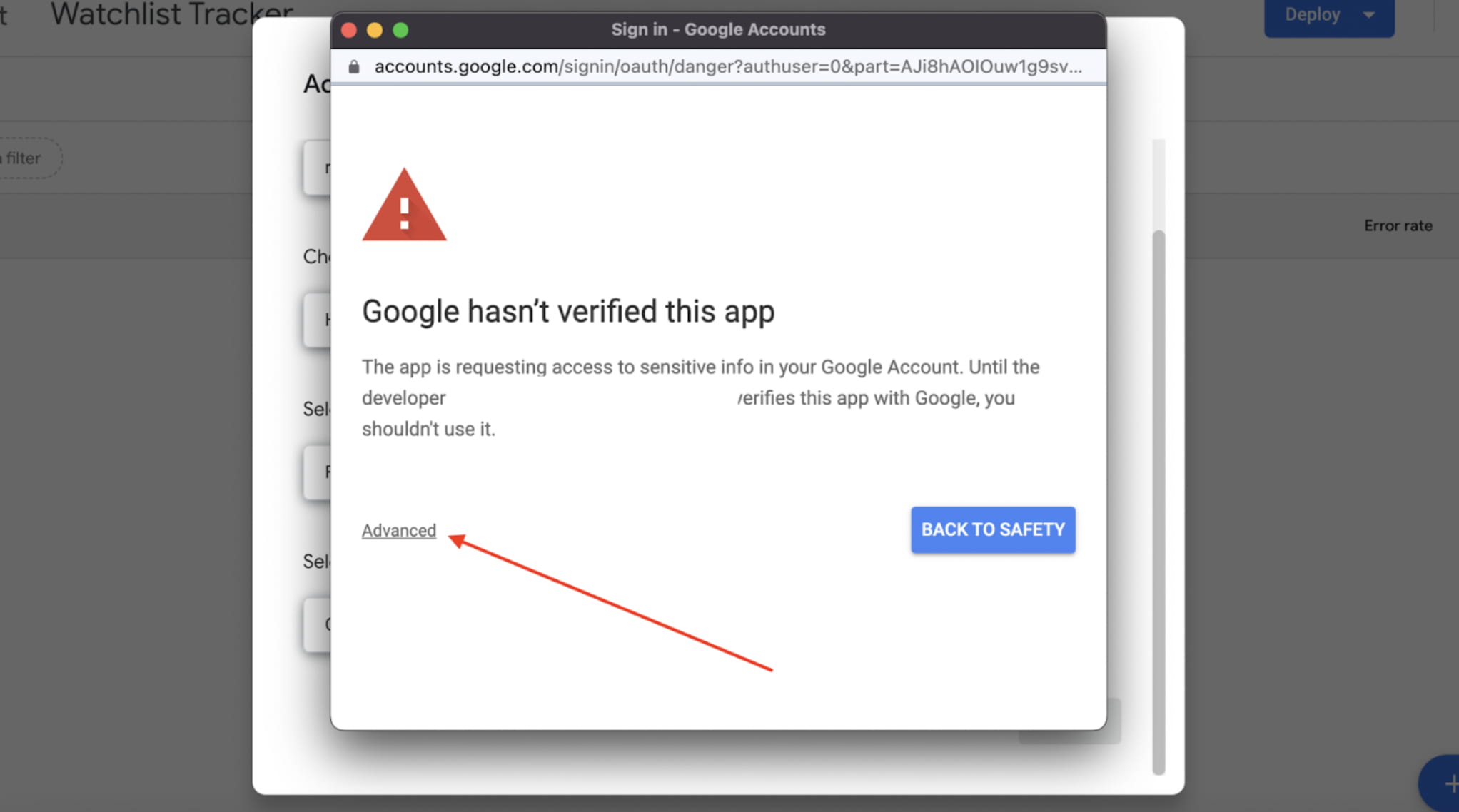Expand the Deploy dropdown arrow
This screenshot has width=1459, height=812.
[1369, 14]
